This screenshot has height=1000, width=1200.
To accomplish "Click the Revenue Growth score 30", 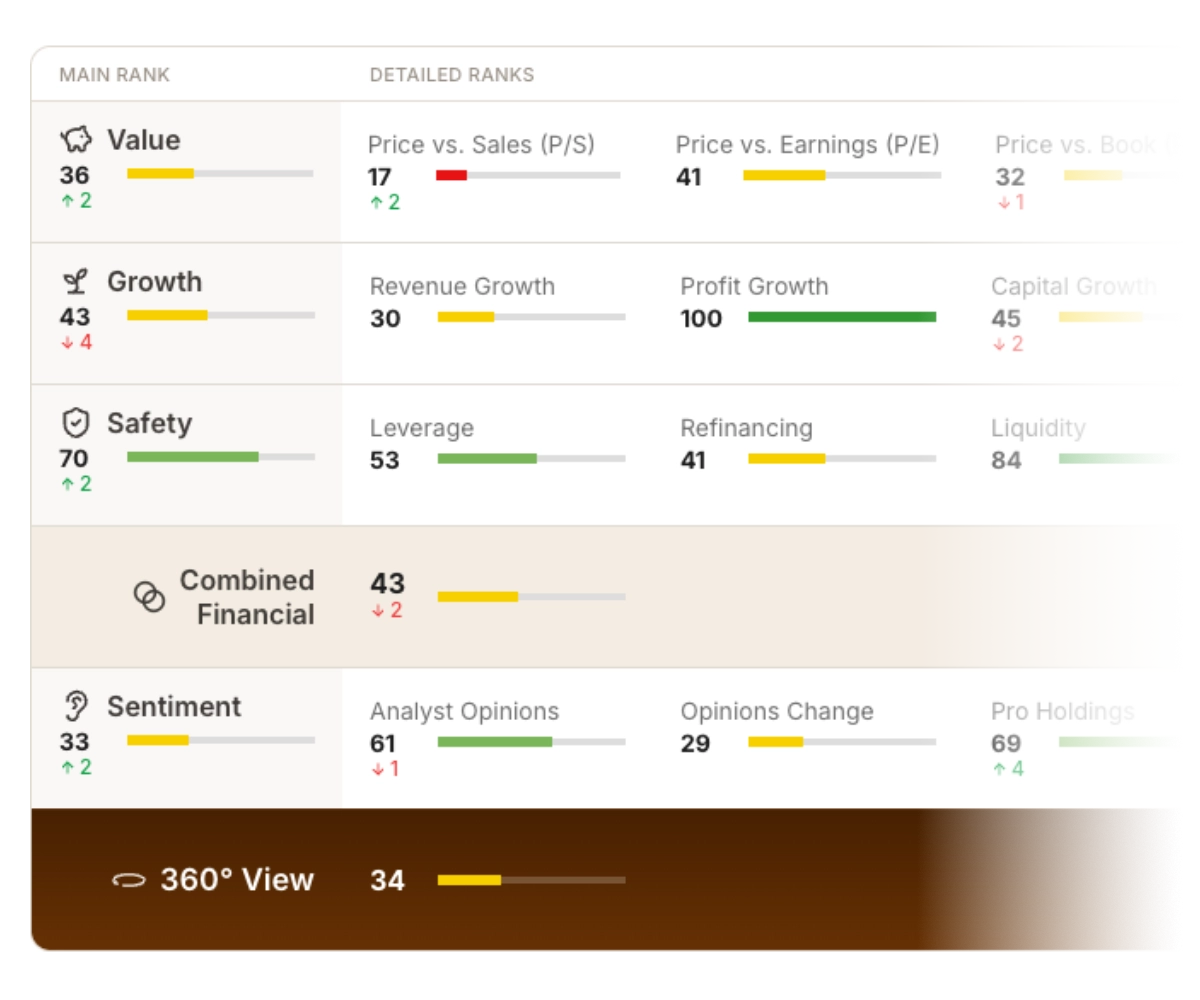I will (385, 319).
